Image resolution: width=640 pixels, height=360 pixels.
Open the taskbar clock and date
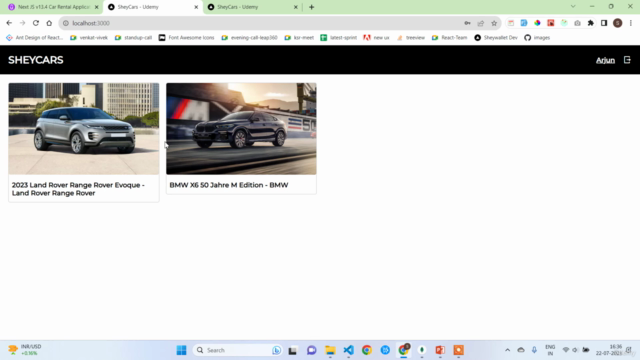[x=610, y=350]
